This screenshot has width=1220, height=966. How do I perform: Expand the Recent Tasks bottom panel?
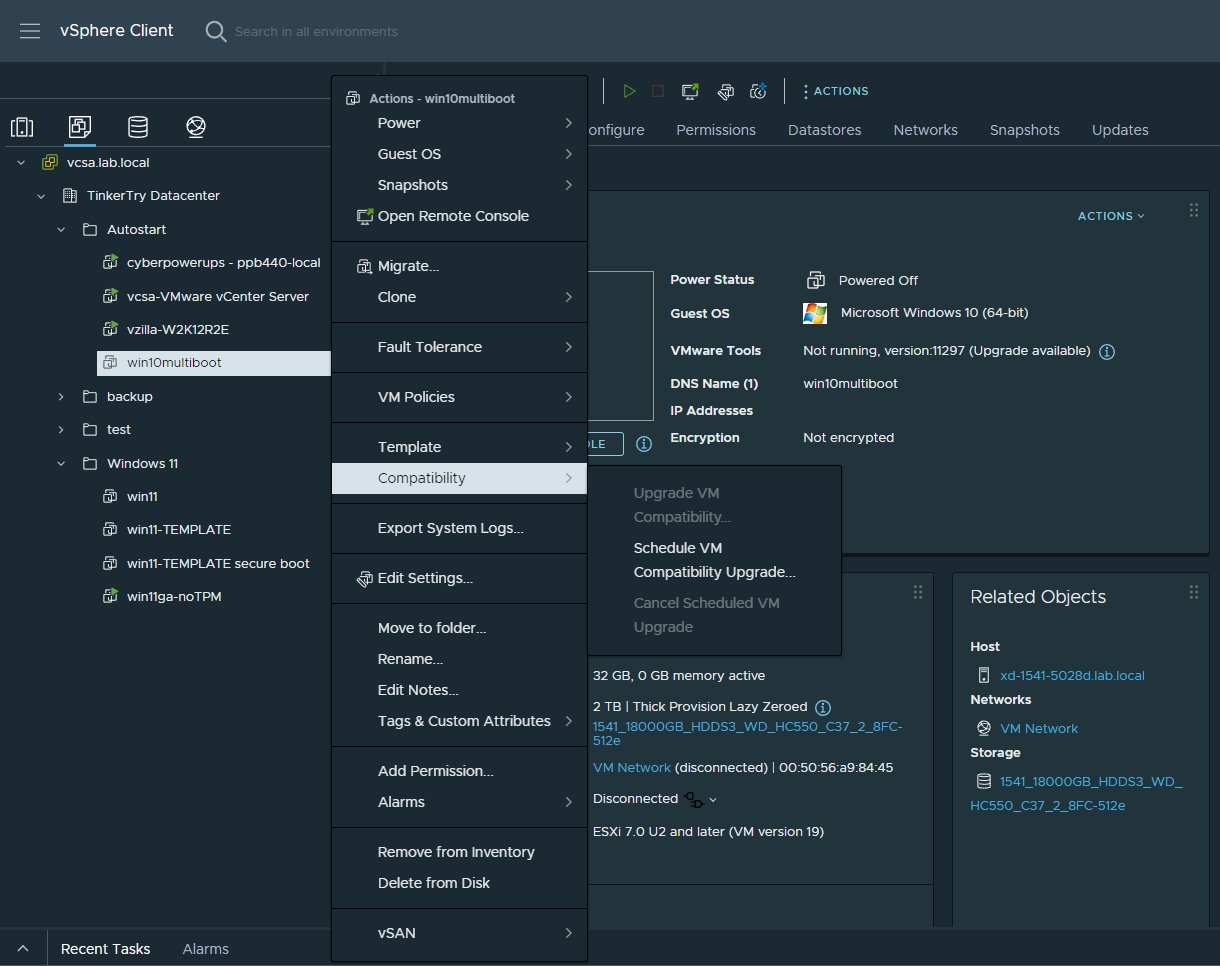click(24, 949)
